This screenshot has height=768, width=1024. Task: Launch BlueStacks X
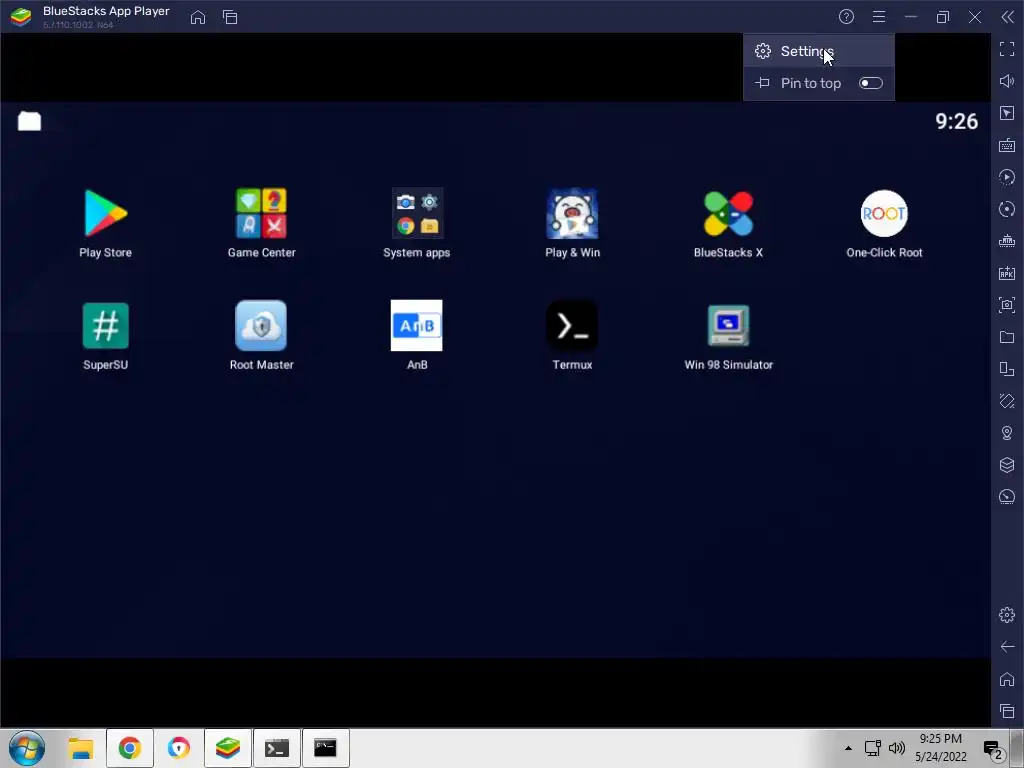click(x=728, y=214)
